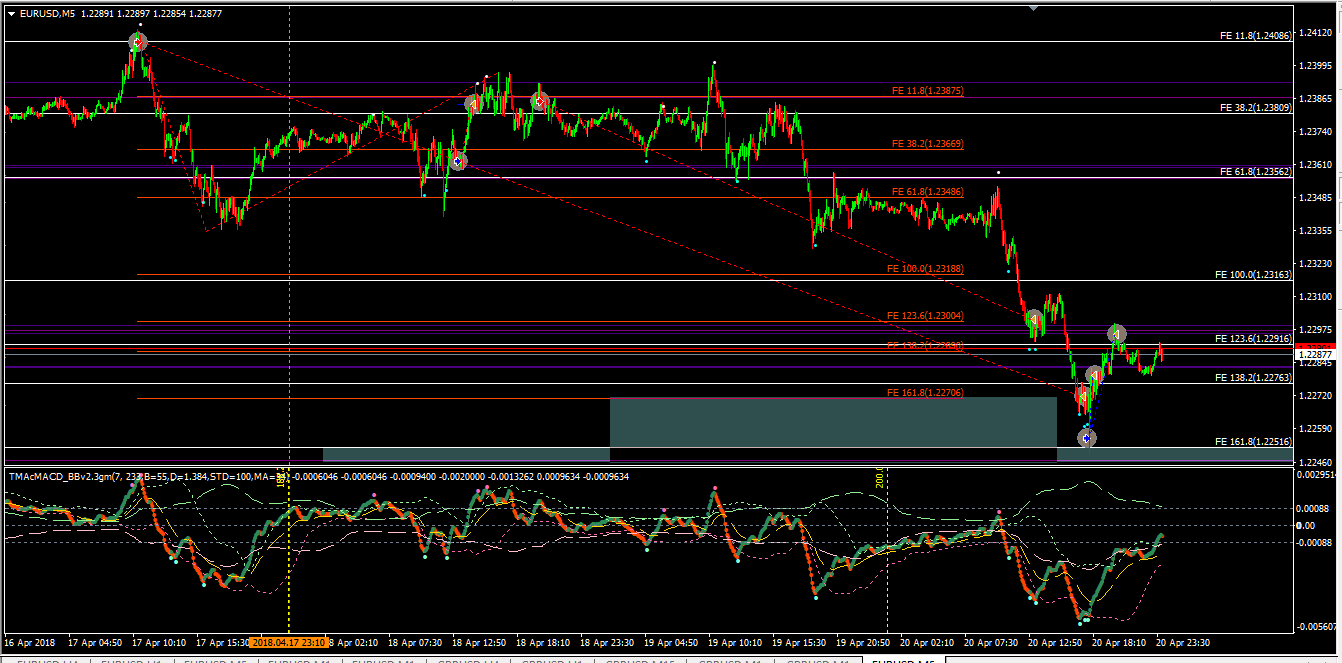Click price scale value 1.24120

(1315, 33)
